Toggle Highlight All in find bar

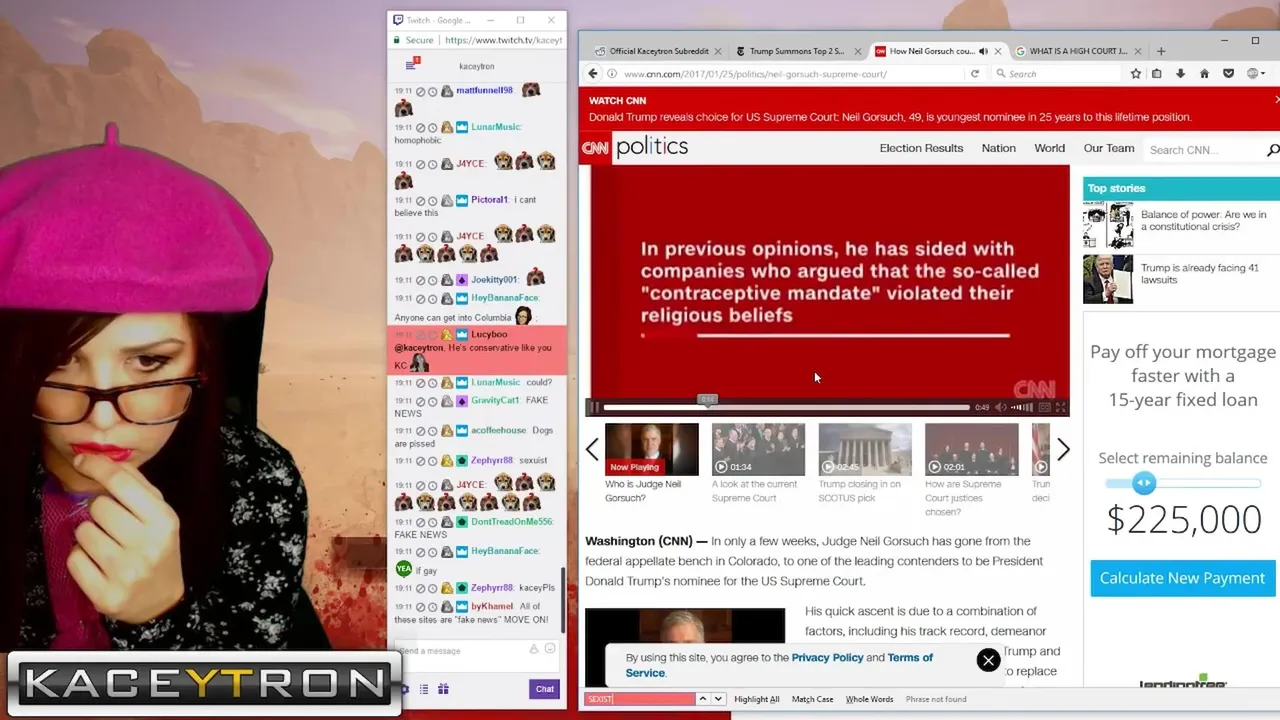(757, 699)
